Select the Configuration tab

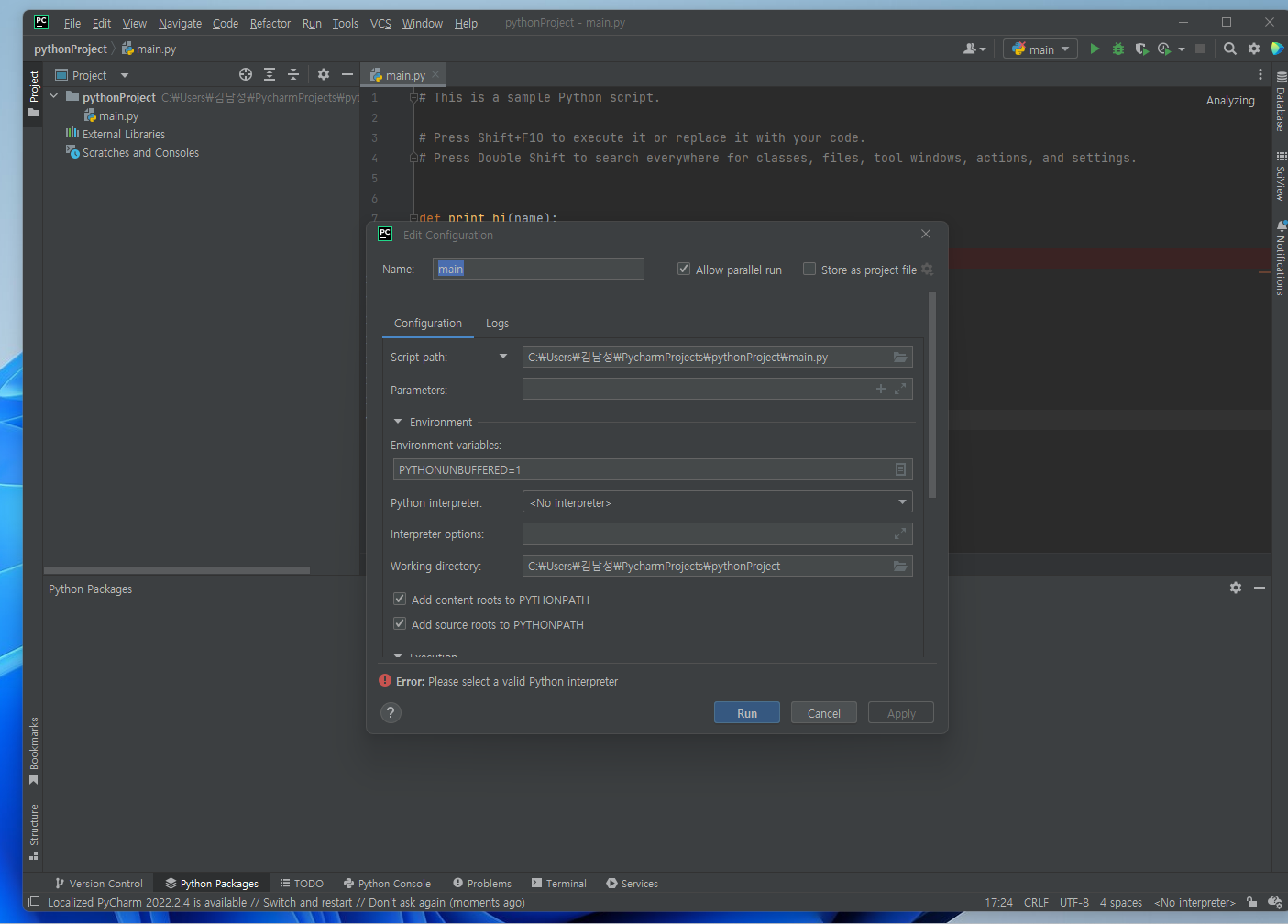[x=428, y=323]
